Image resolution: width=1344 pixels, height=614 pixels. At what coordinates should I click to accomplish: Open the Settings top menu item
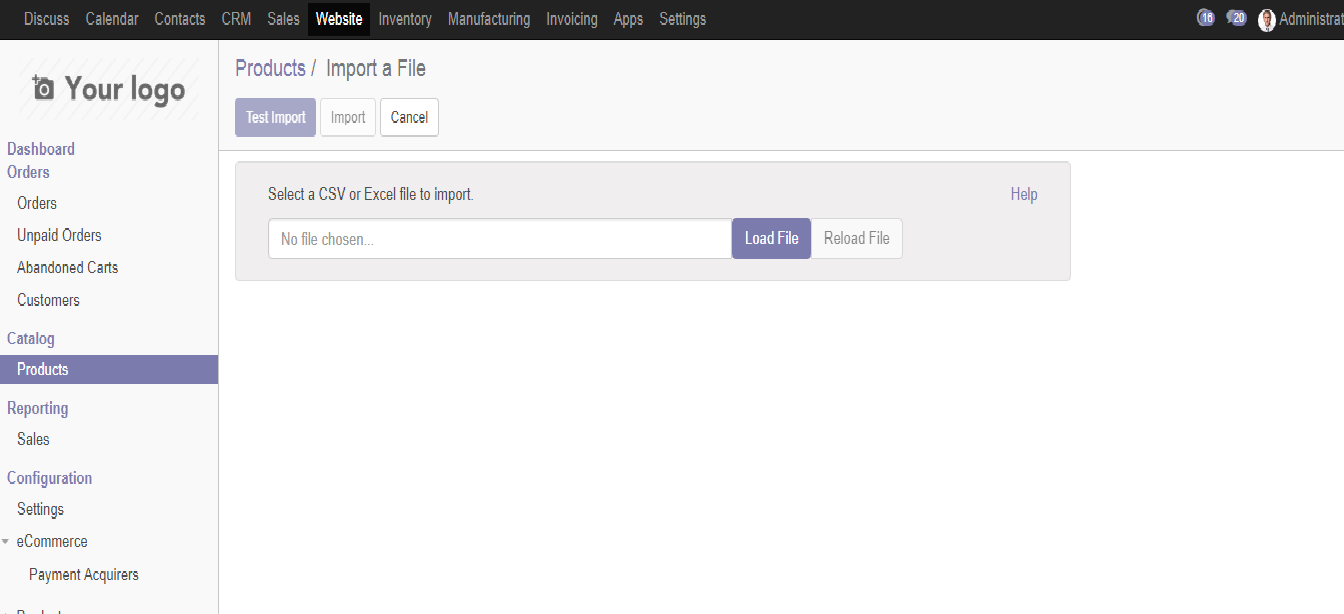click(x=682, y=19)
